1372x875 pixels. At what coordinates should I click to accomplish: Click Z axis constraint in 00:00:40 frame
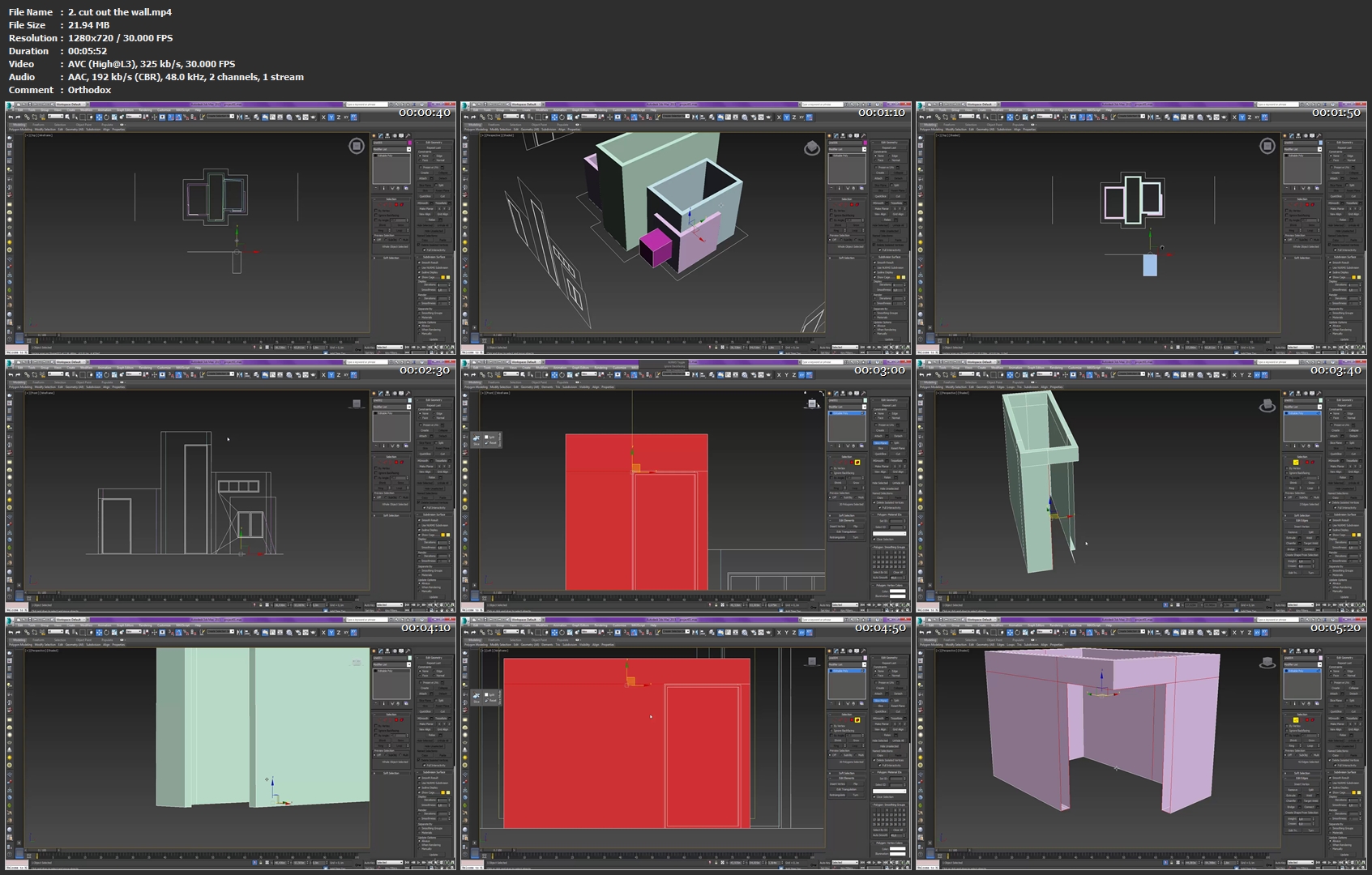point(339,117)
